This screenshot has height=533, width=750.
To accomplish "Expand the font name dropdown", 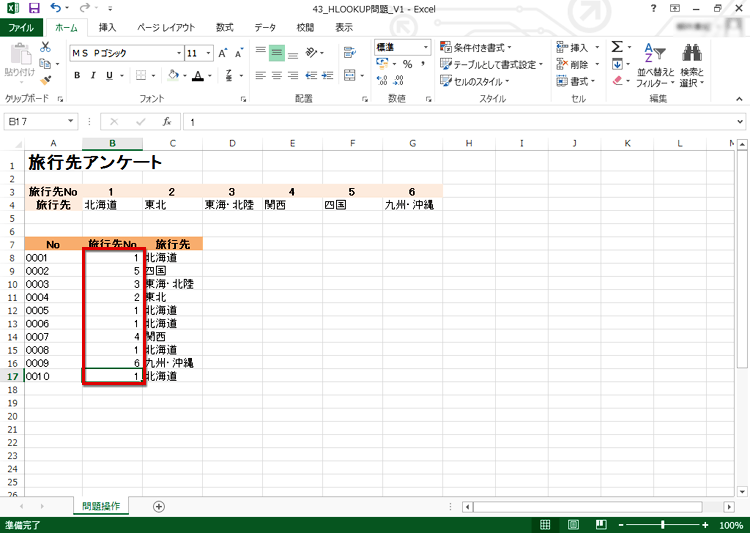I will (x=179, y=53).
